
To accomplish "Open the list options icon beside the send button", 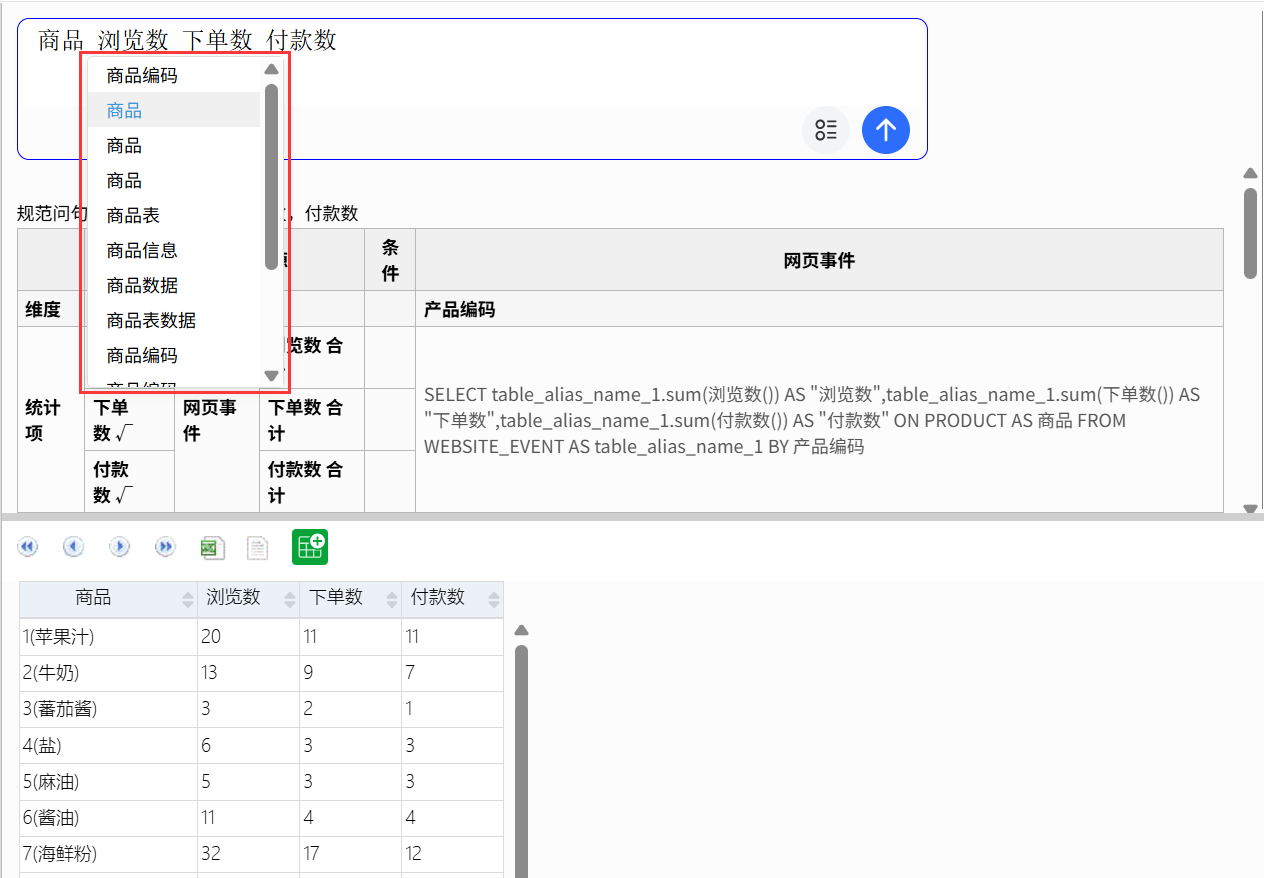I will pyautogui.click(x=826, y=130).
